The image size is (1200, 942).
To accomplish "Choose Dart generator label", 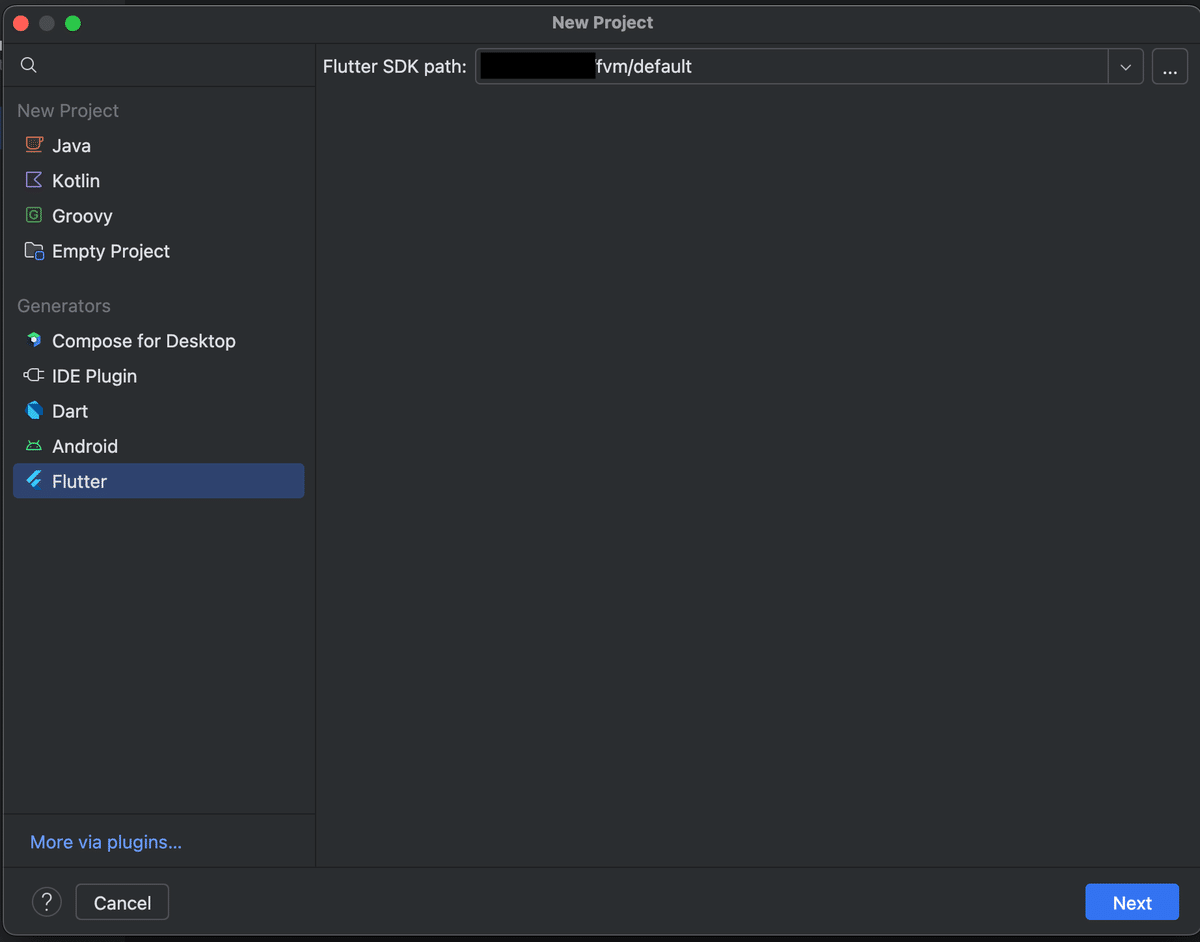I will pos(70,411).
